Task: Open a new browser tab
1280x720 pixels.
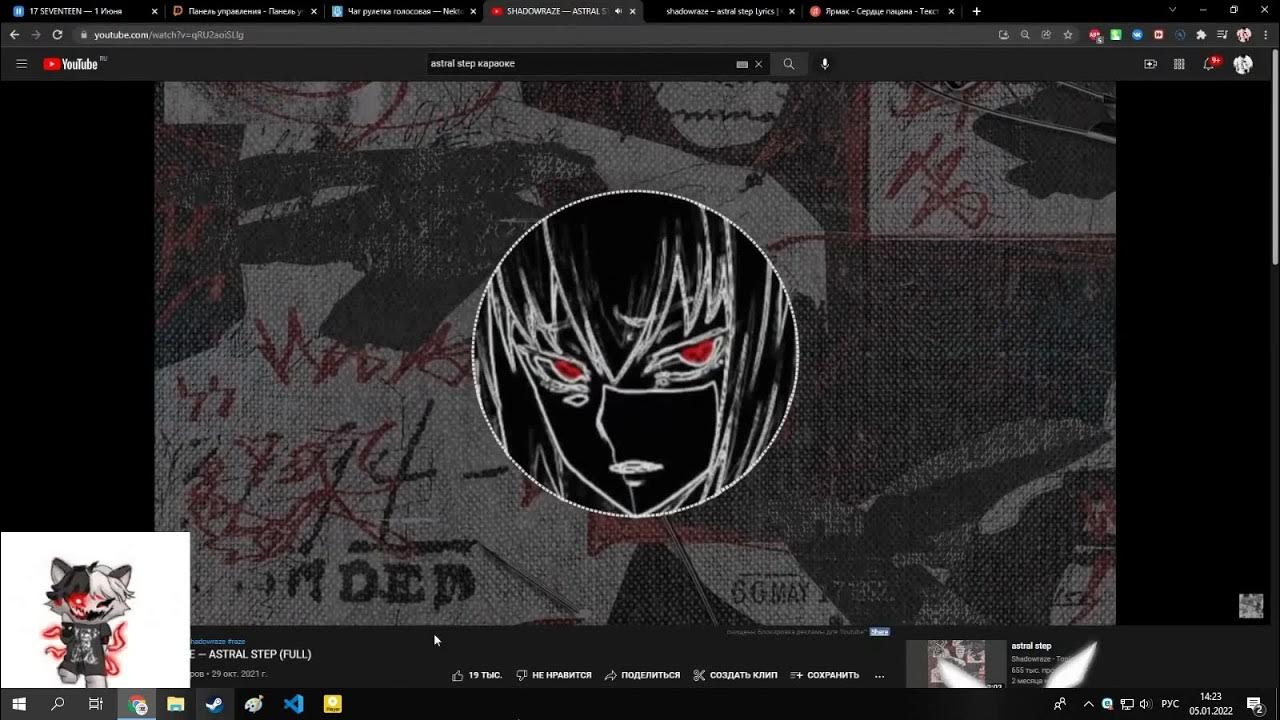Action: [976, 11]
